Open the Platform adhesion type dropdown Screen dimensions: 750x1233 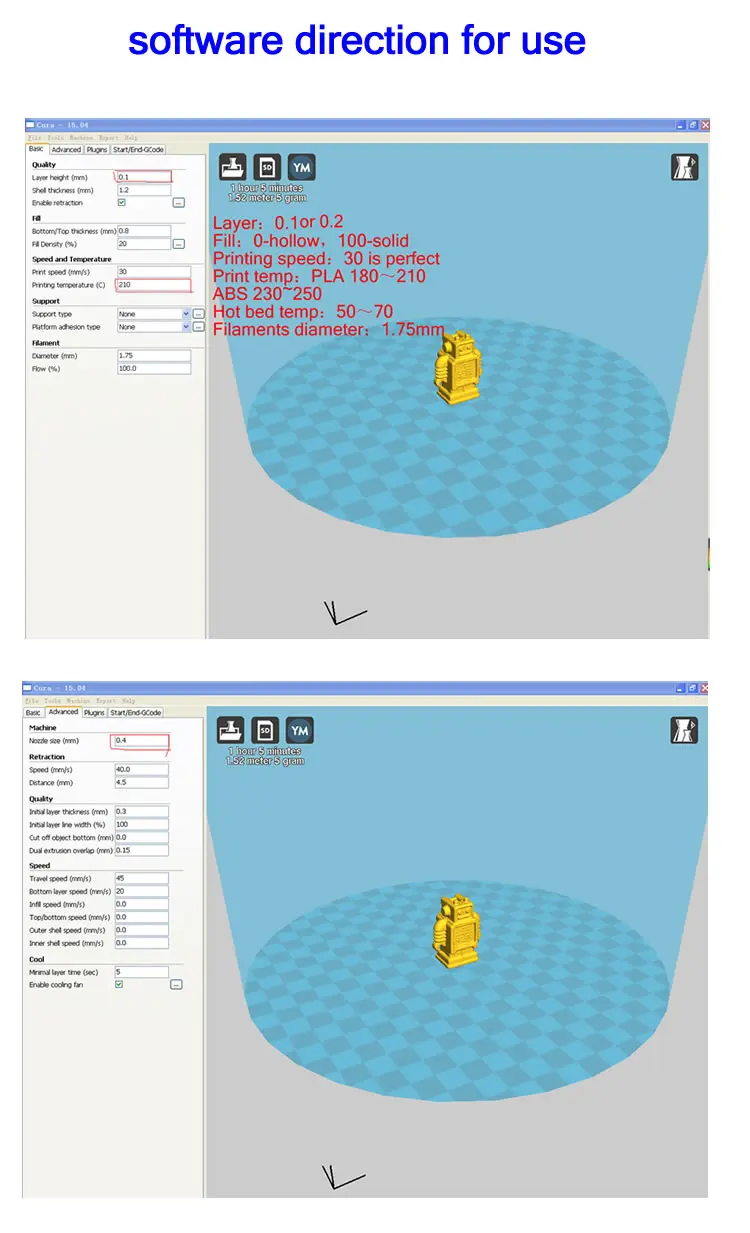tap(153, 327)
